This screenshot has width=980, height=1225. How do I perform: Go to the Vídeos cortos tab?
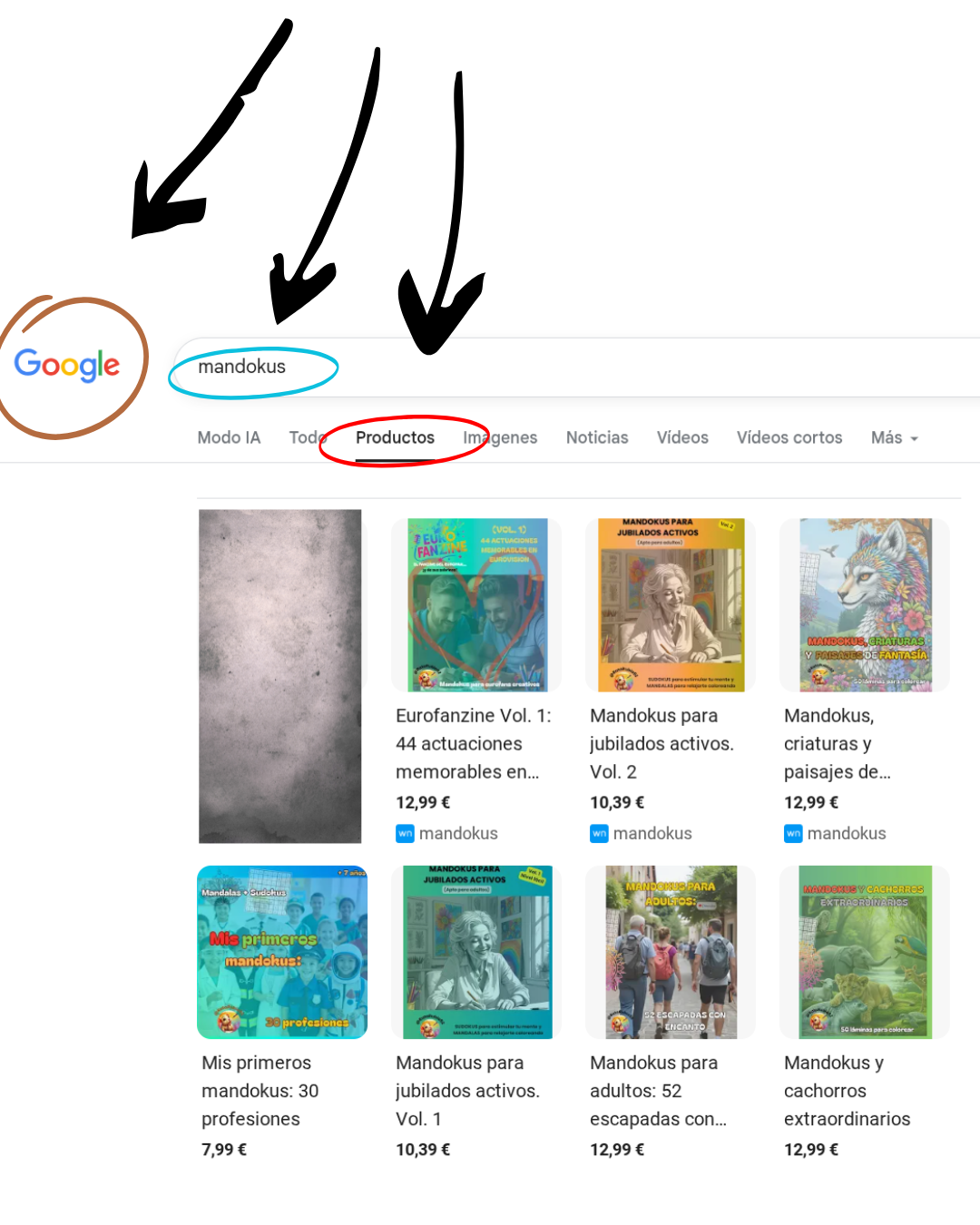tap(789, 437)
